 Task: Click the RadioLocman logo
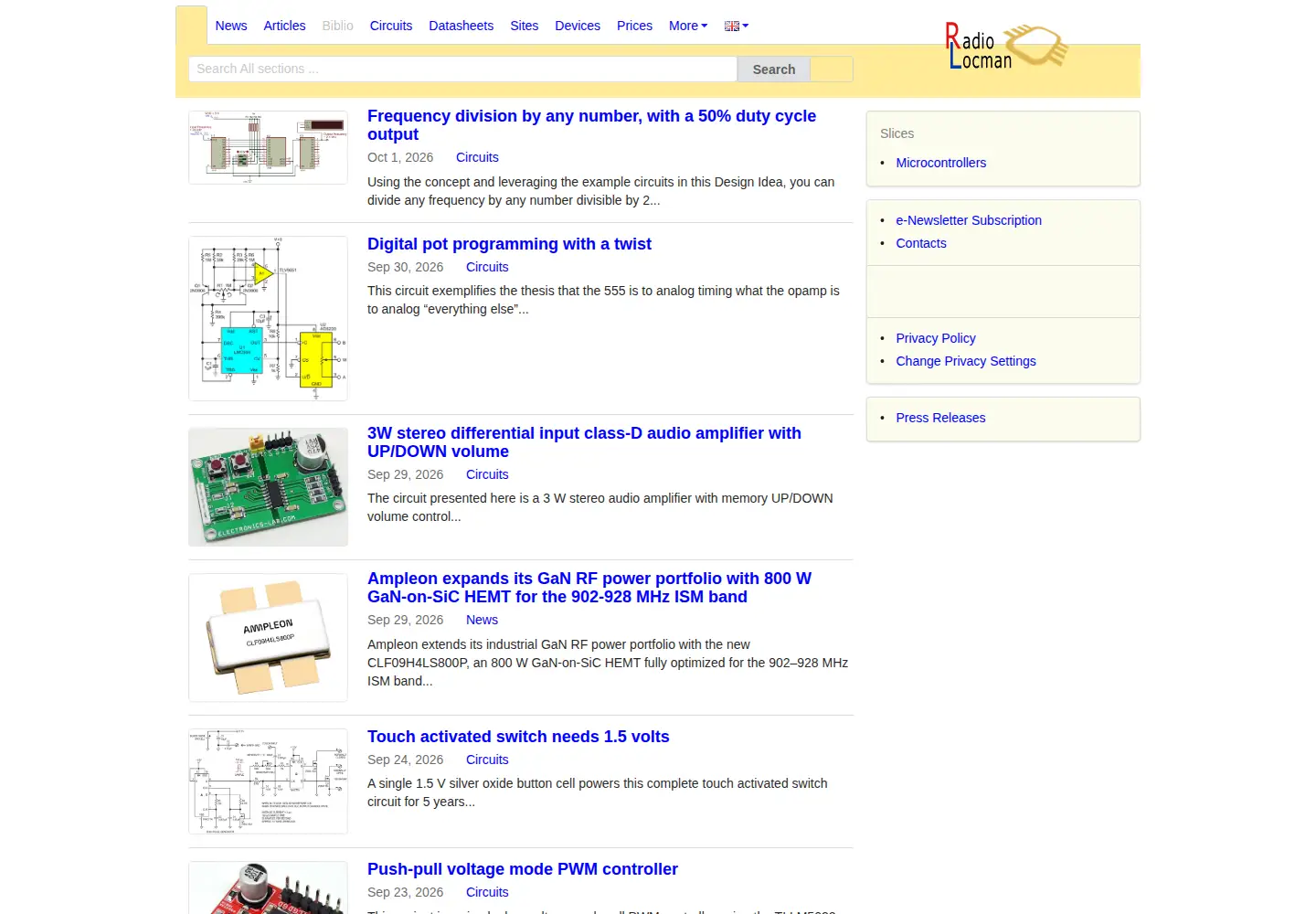click(x=1007, y=46)
